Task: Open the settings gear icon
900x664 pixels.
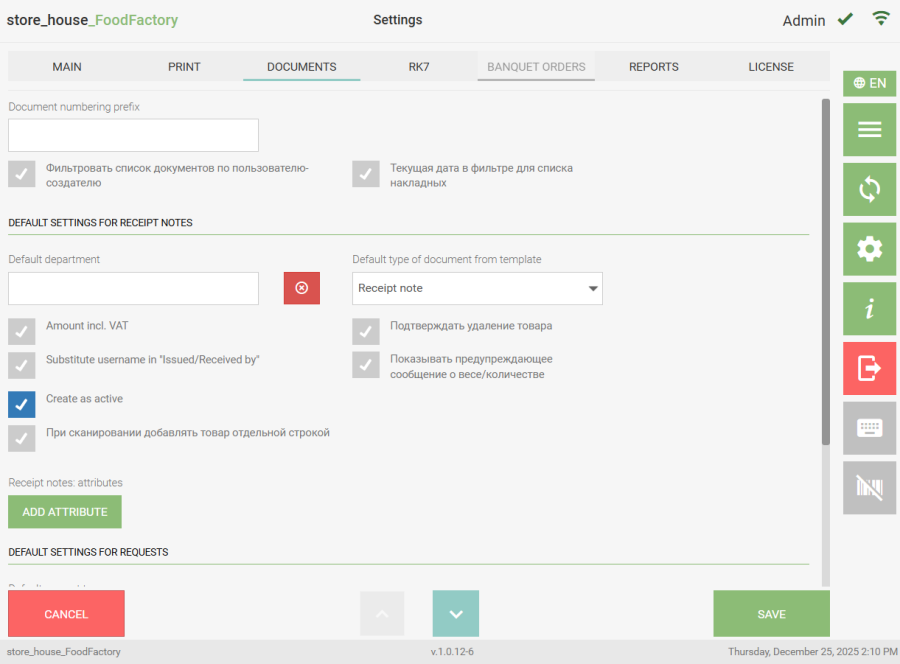Action: point(869,249)
